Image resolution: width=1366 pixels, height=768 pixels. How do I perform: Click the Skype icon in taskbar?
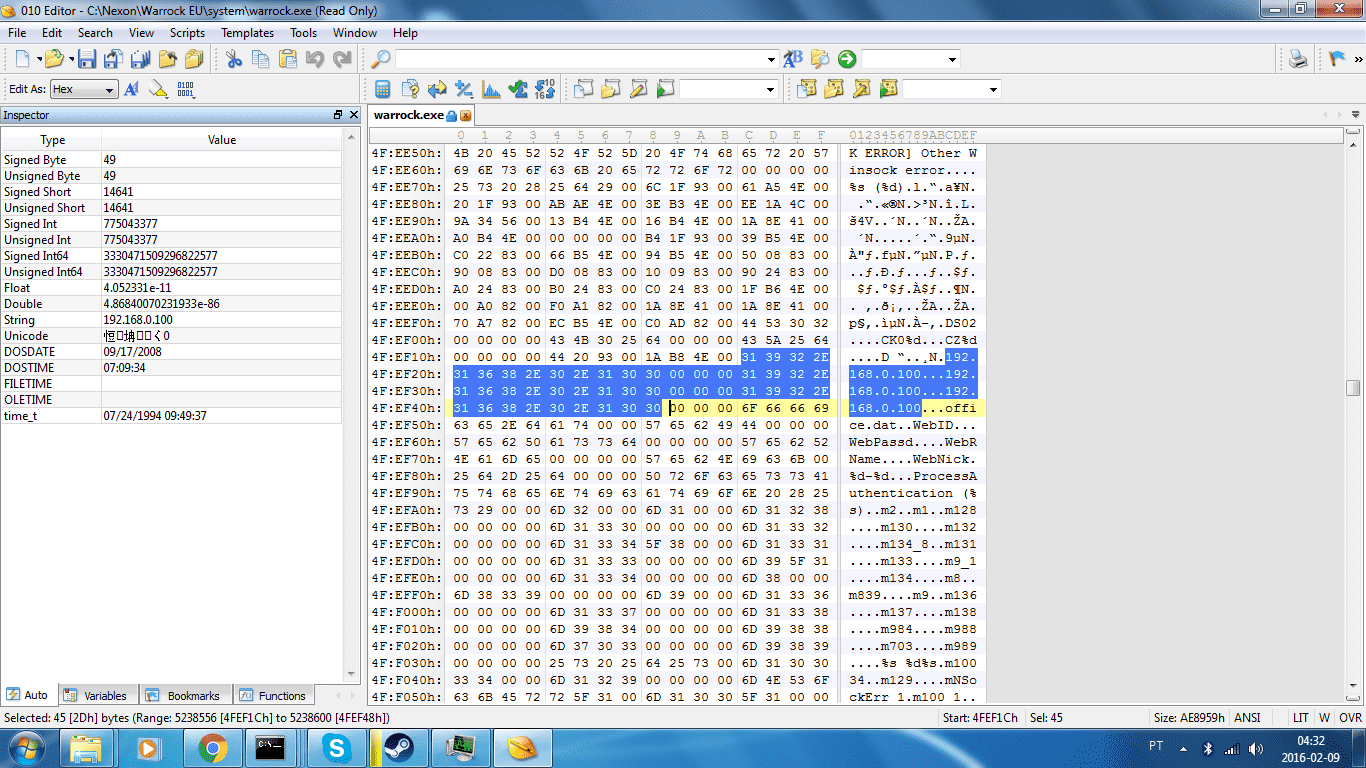click(335, 748)
